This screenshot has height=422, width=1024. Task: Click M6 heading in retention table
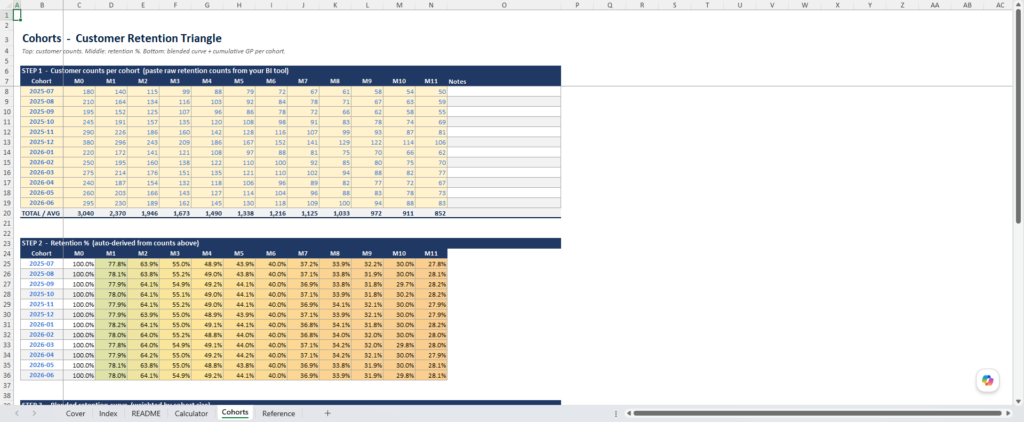(x=272, y=253)
